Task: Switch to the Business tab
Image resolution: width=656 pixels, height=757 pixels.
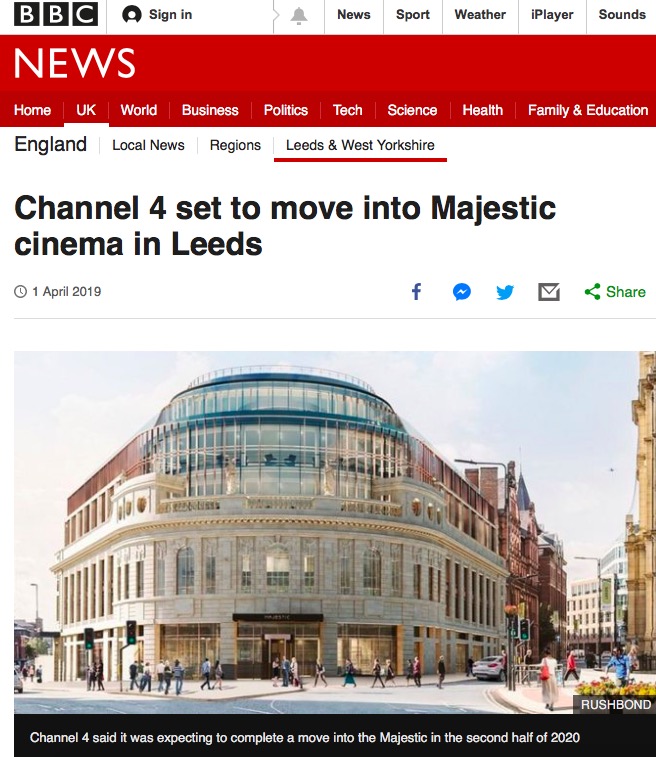Action: [210, 110]
